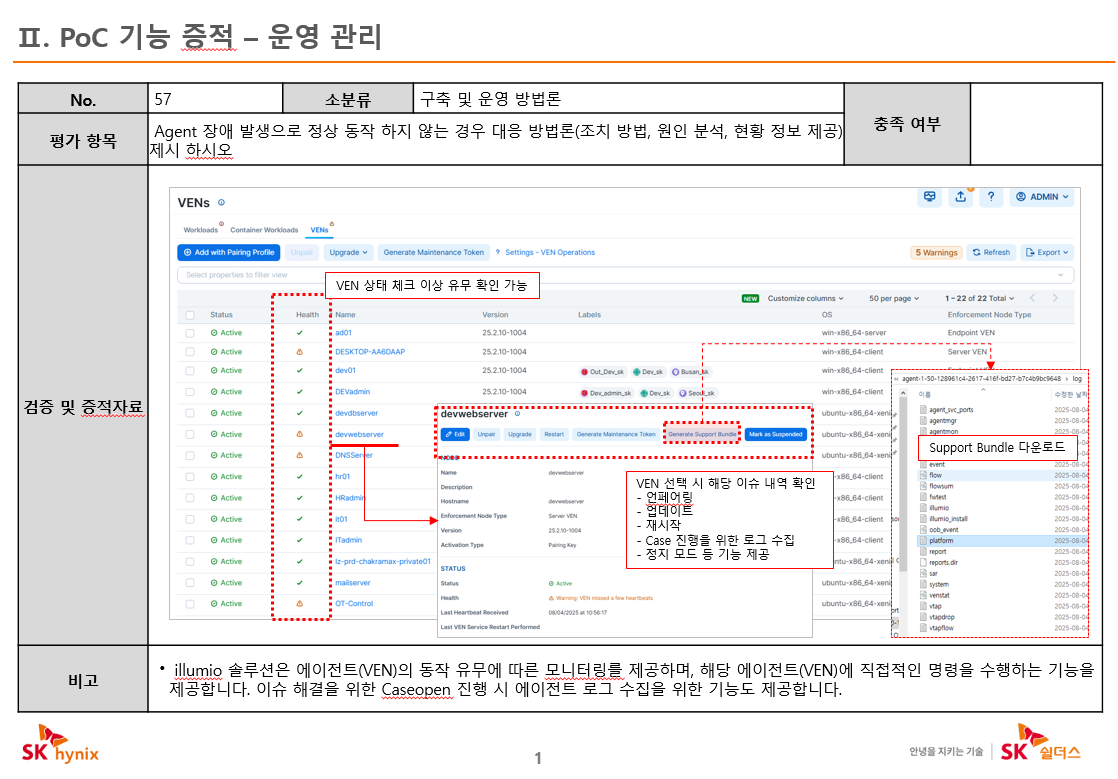Go to next page arrow

pyautogui.click(x=1055, y=298)
